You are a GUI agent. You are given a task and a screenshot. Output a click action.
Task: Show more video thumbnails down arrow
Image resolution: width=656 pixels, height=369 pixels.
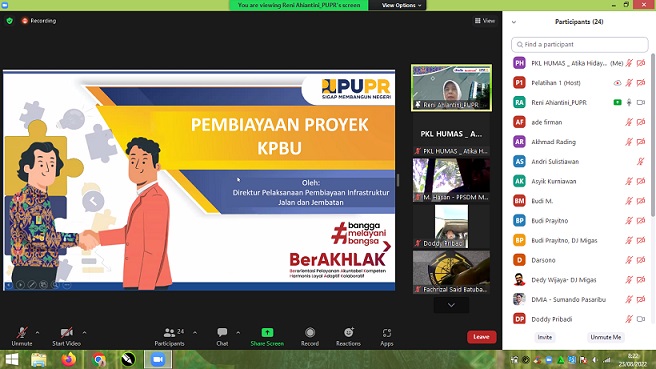[451, 305]
